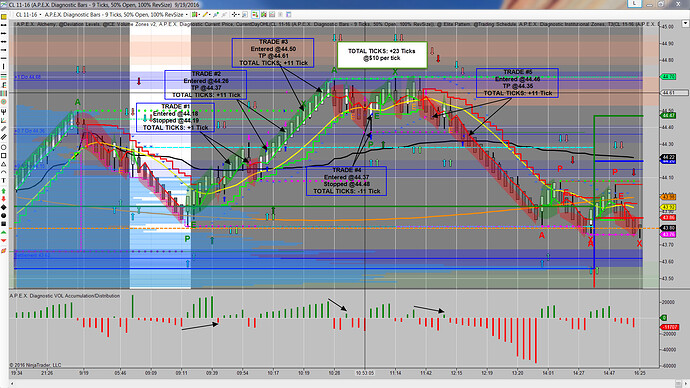Screen dimensions: 690x388
Task: Toggle the highlighted Chart Trader toolbar button
Action: tap(255, 15)
